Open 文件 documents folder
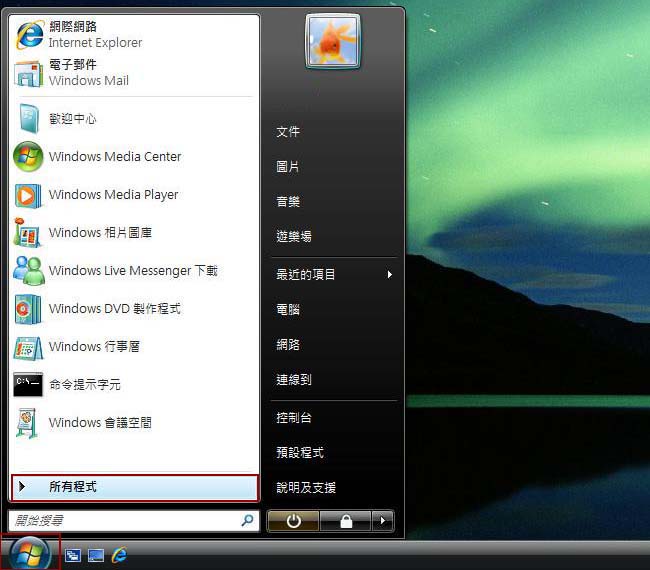Viewport: 650px width, 570px height. click(x=288, y=132)
